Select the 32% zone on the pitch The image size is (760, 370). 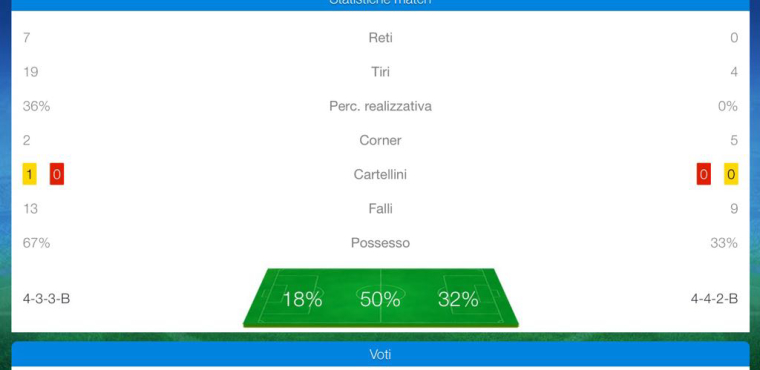[x=458, y=299]
